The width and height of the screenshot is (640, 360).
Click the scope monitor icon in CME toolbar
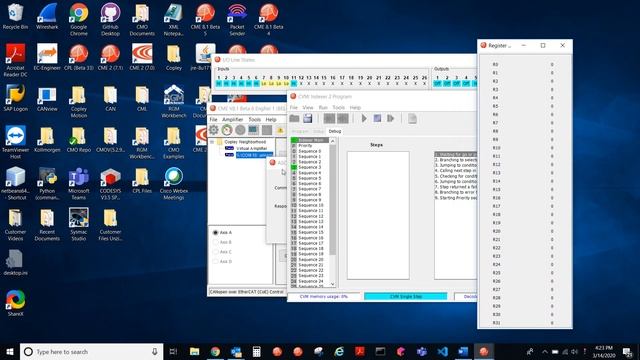[x=253, y=130]
